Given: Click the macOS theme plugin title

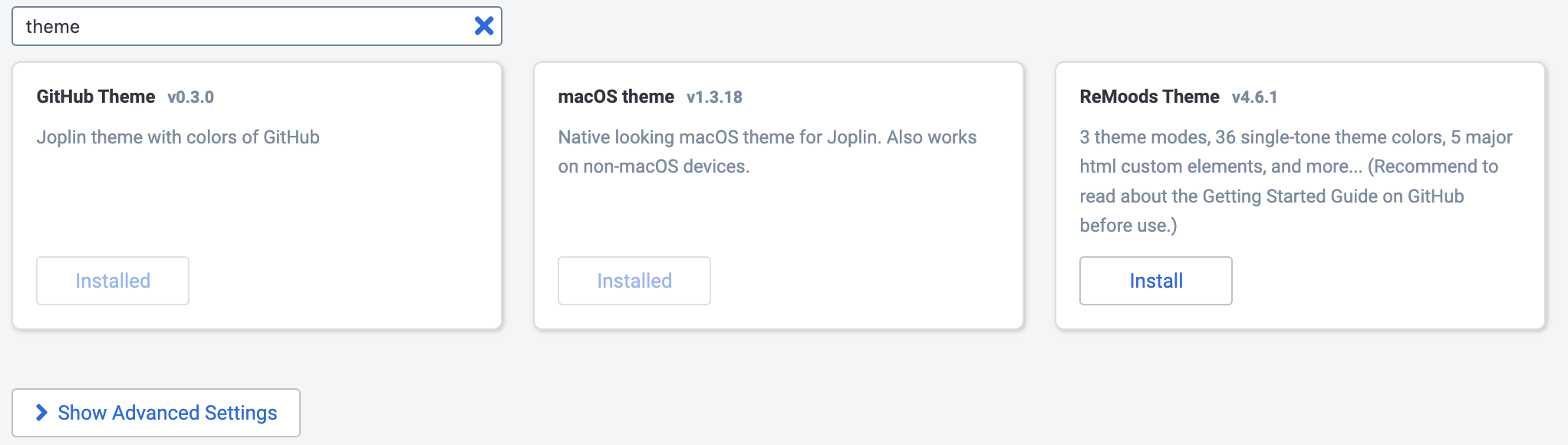Looking at the screenshot, I should pos(616,97).
